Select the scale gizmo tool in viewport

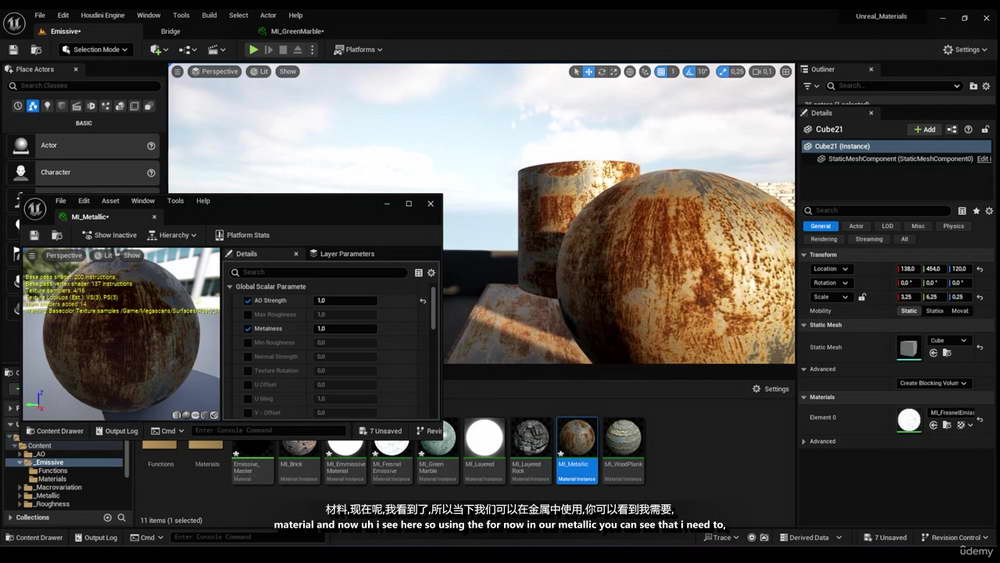(614, 71)
